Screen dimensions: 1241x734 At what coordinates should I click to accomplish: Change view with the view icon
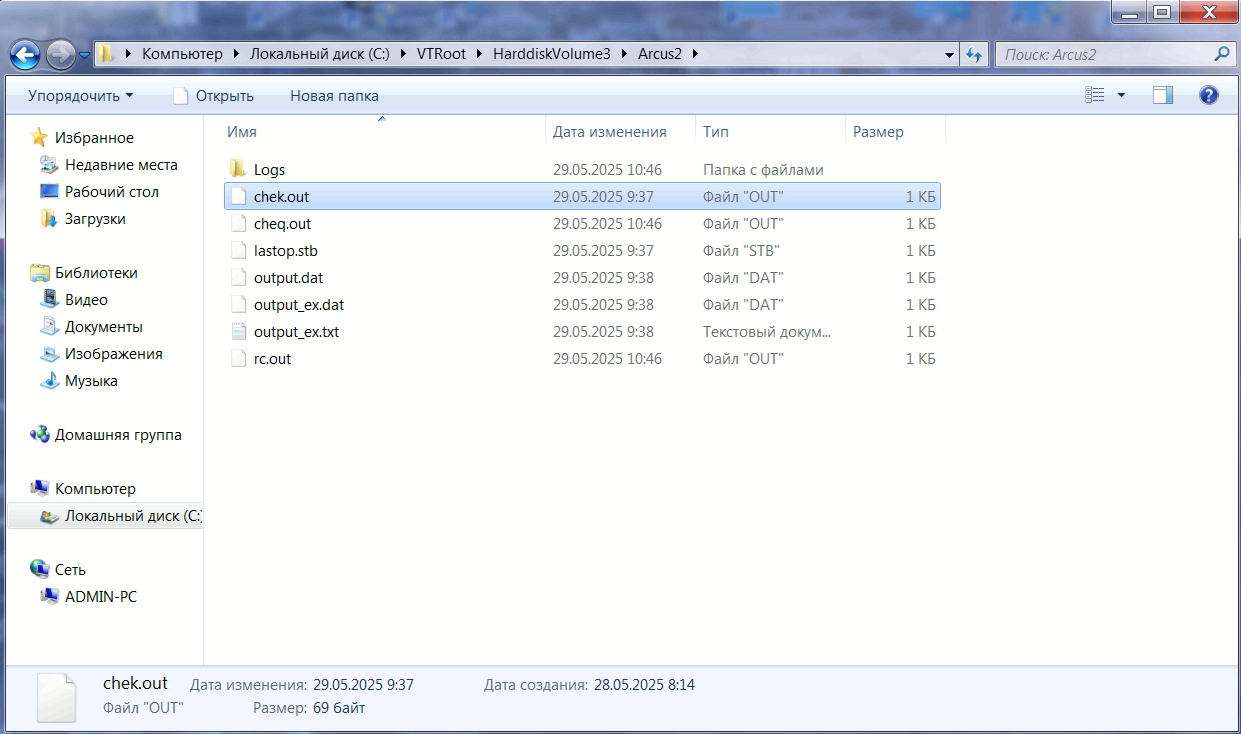[1095, 95]
